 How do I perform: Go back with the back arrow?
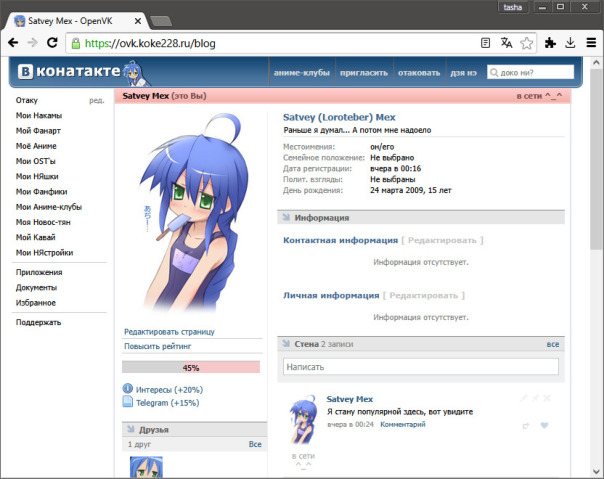click(13, 42)
